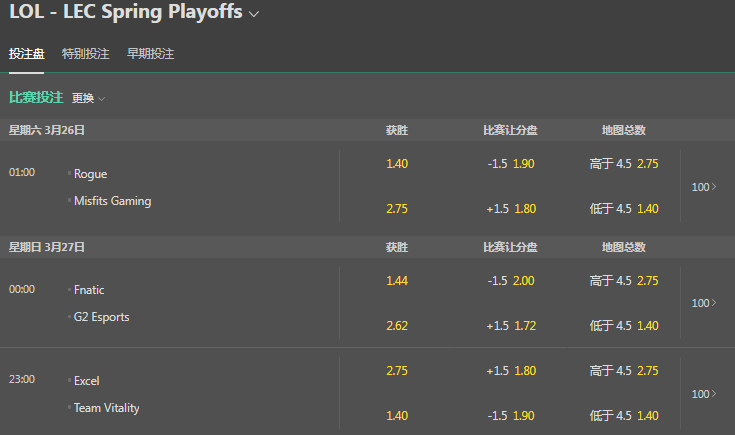
Task: Expand more markets for Rogue vs Misfits Gaming
Action: 704,187
